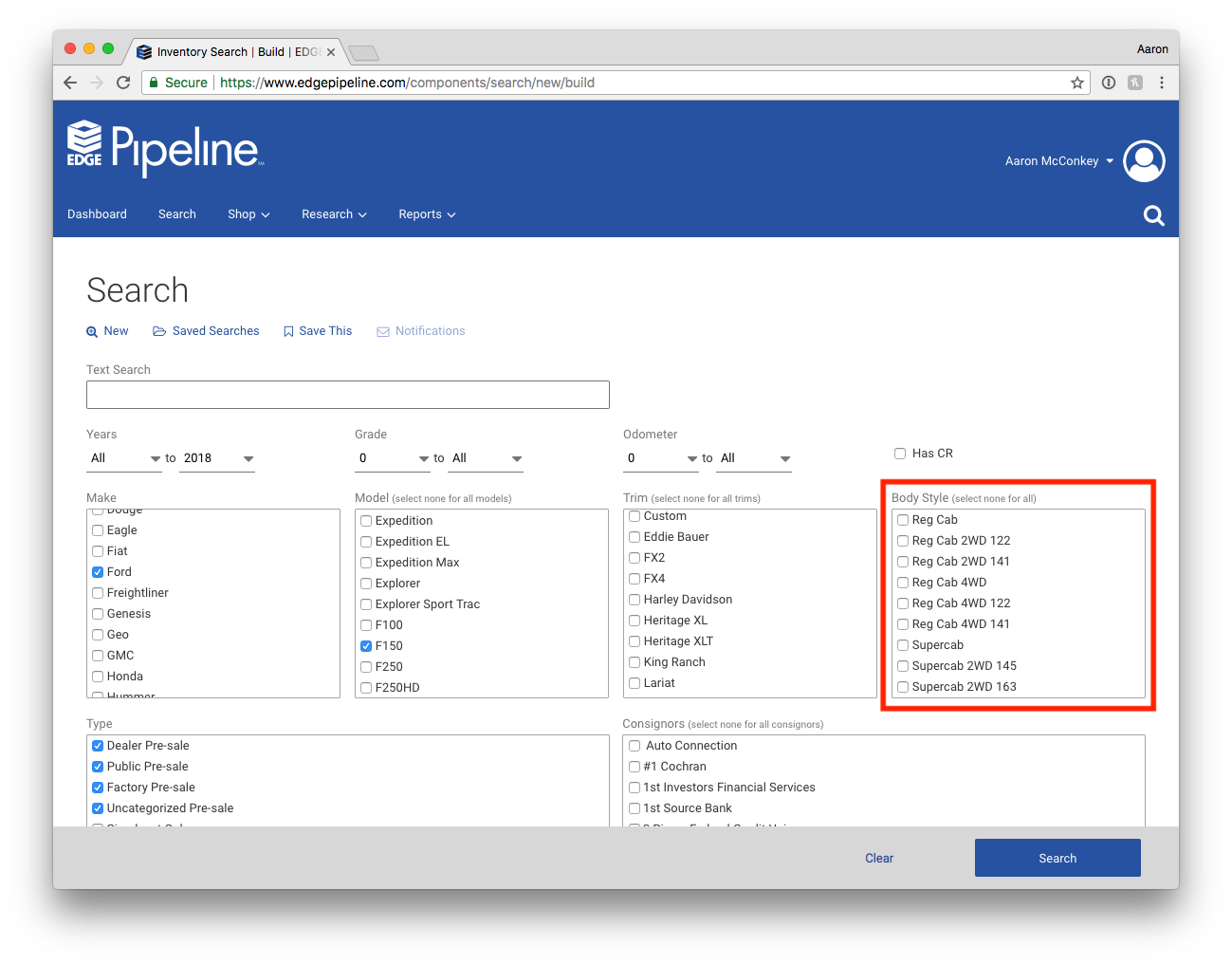Open Aaron McConkey account dropdown
1232x965 pixels.
[x=1059, y=161]
